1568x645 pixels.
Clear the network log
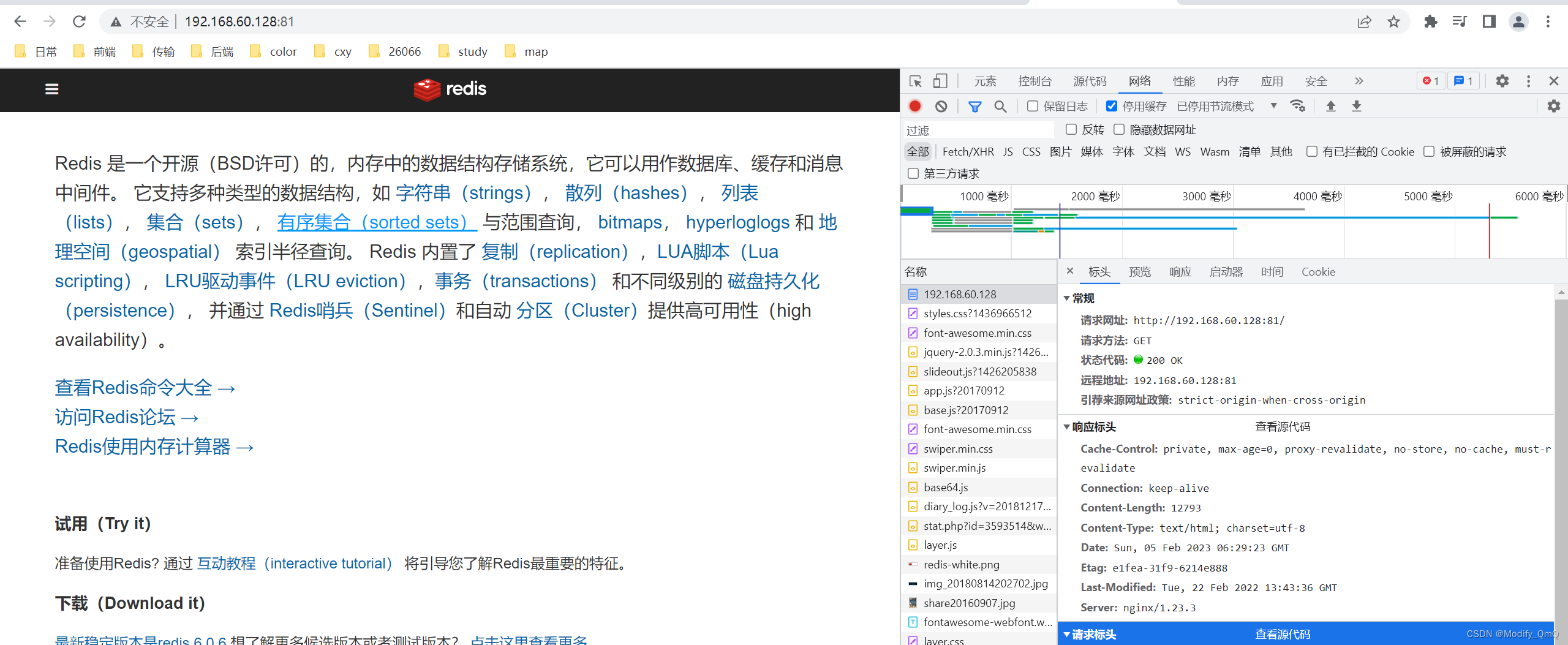pos(941,107)
